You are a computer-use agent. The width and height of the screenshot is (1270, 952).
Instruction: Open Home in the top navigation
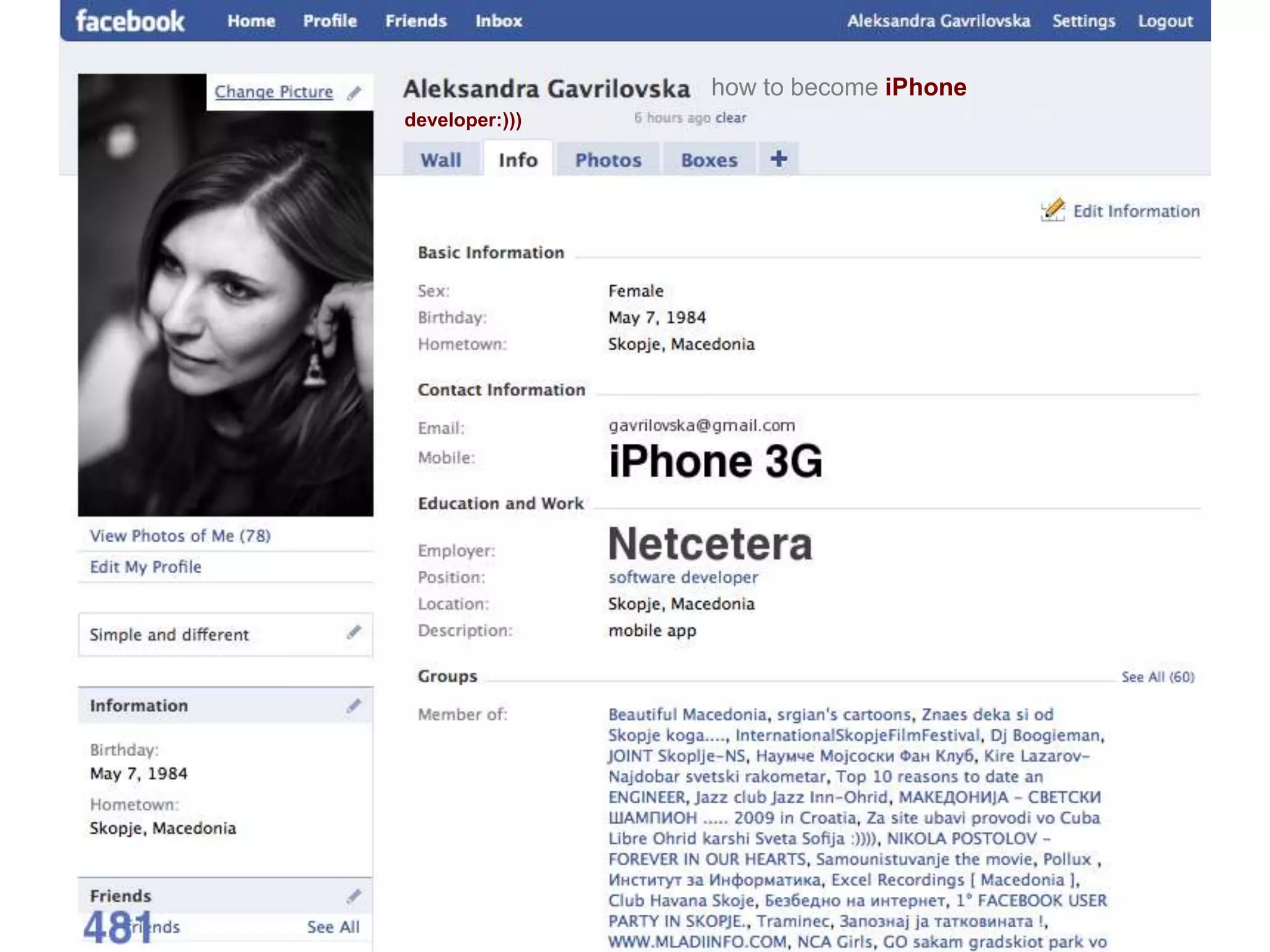[x=251, y=21]
